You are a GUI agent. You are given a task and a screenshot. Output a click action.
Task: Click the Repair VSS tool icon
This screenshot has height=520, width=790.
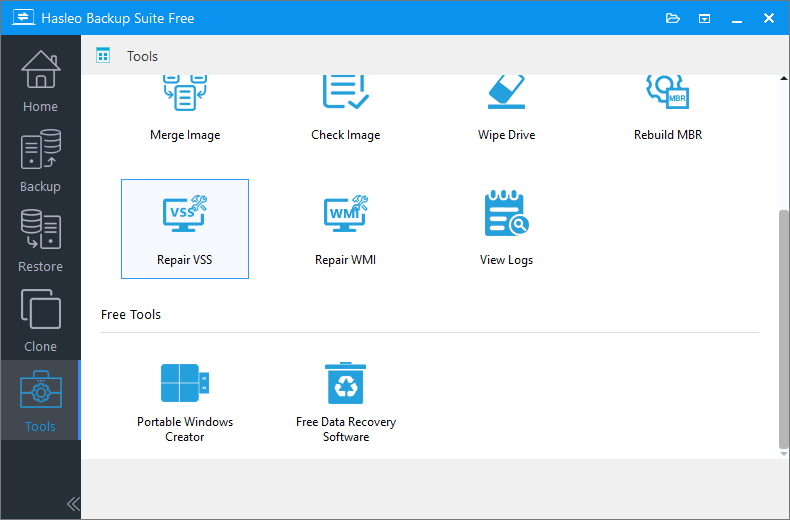click(185, 214)
